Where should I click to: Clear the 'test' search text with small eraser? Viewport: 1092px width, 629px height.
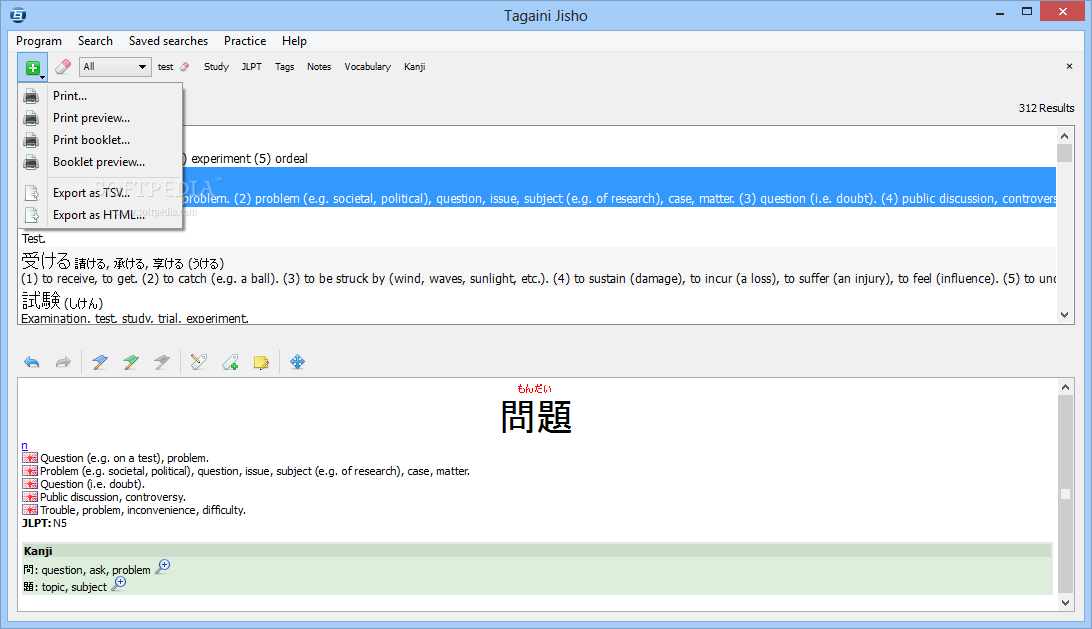(185, 67)
